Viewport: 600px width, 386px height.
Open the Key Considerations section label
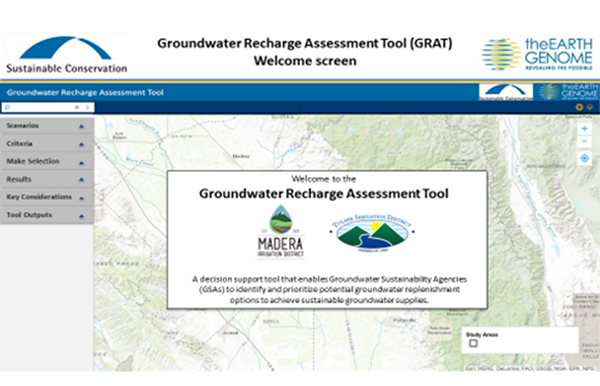coord(39,197)
